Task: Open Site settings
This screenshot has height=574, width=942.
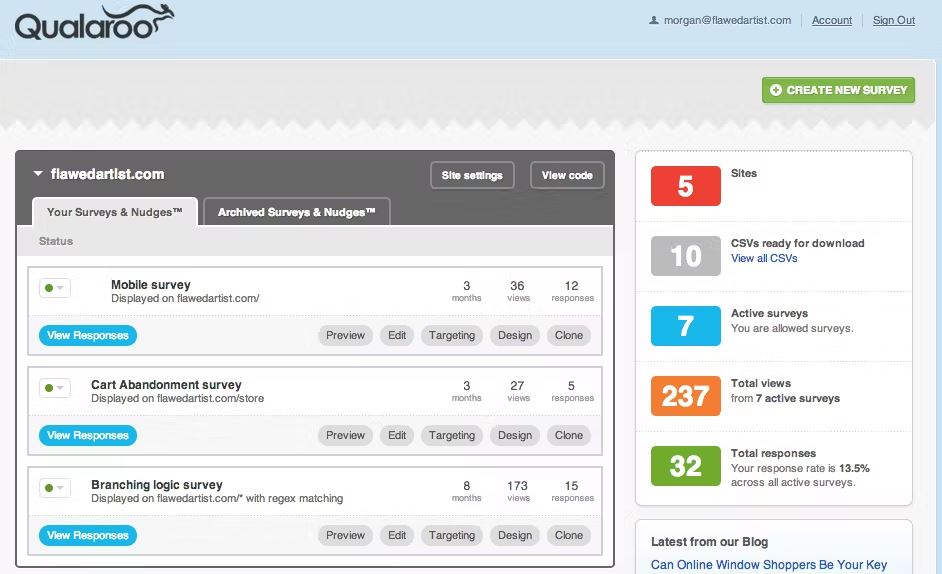Action: [472, 176]
